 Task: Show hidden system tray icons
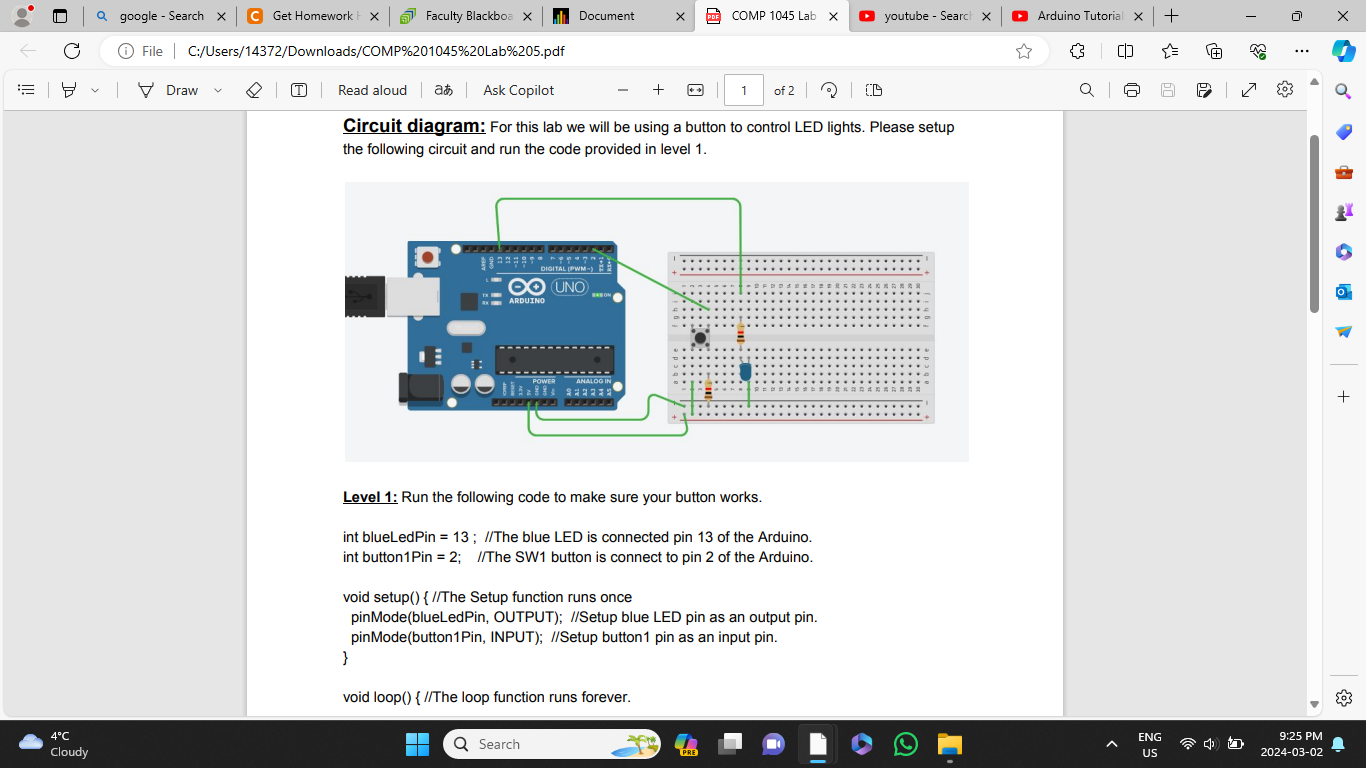point(1111,744)
